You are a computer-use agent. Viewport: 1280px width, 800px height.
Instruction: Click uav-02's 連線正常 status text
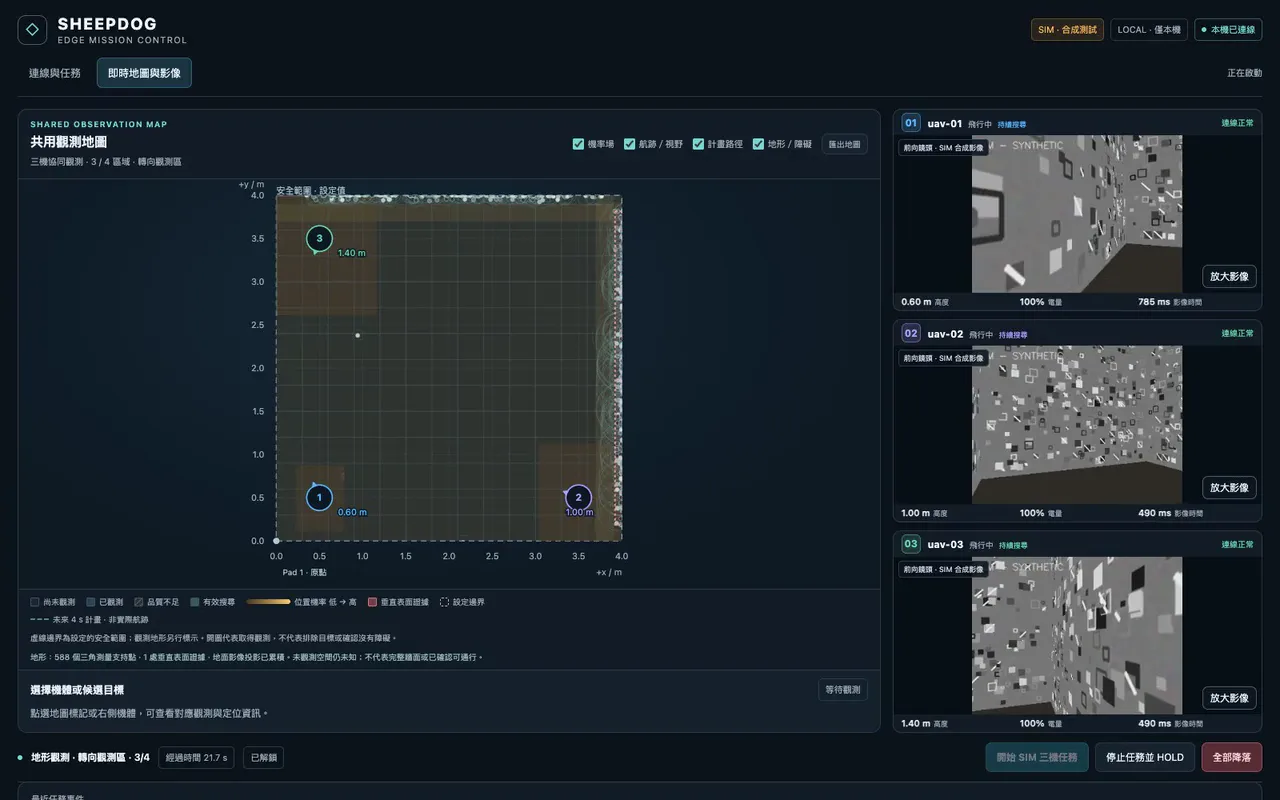click(1237, 334)
